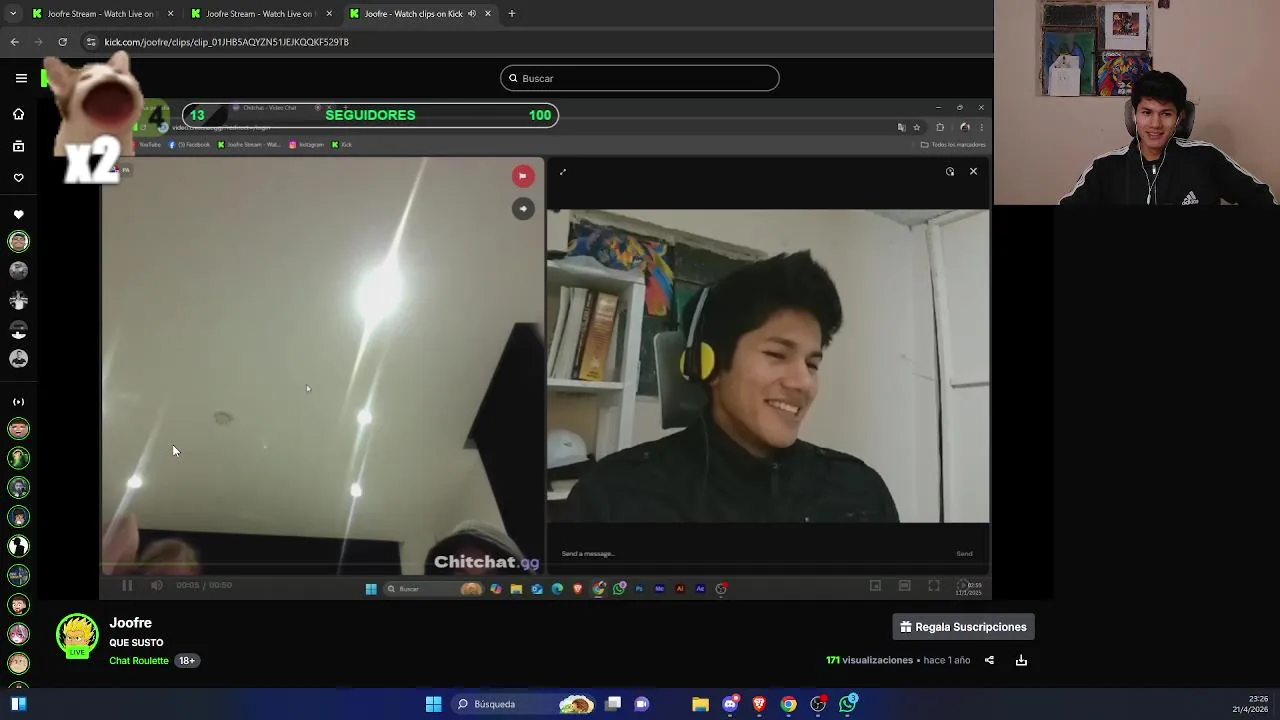Toggle theater mode in clip player

tap(905, 586)
